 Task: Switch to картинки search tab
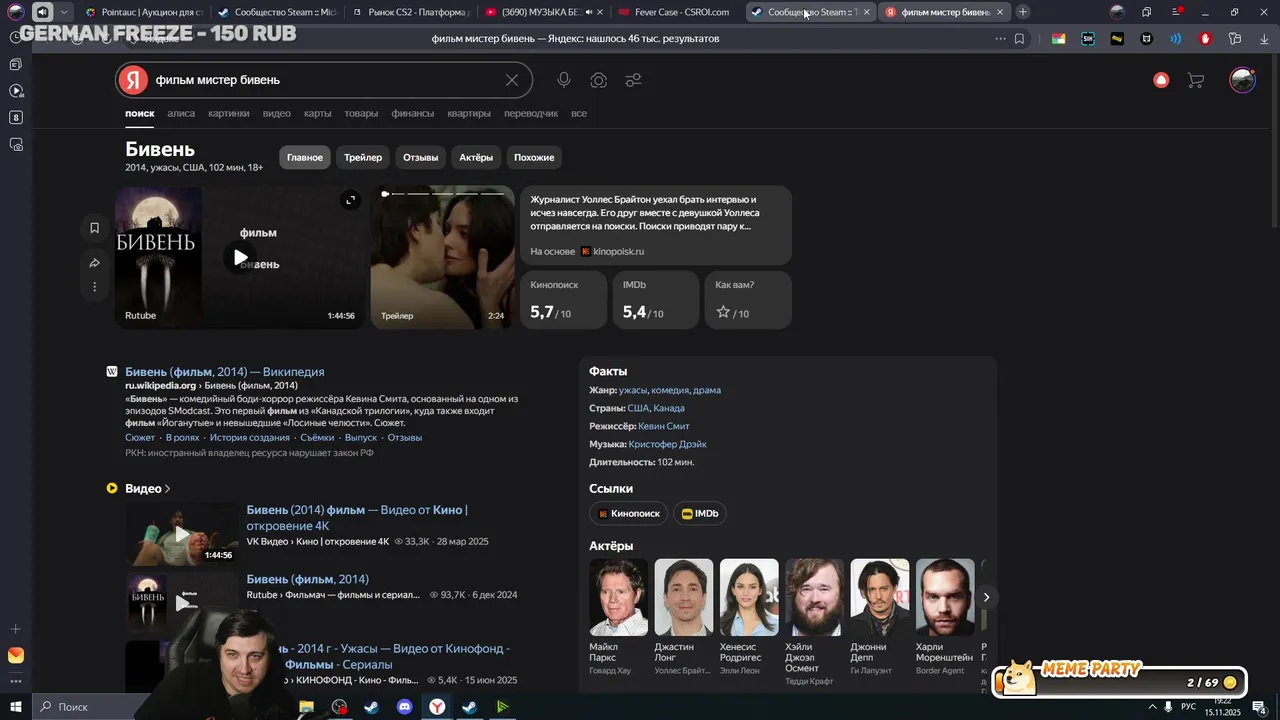pos(229,114)
